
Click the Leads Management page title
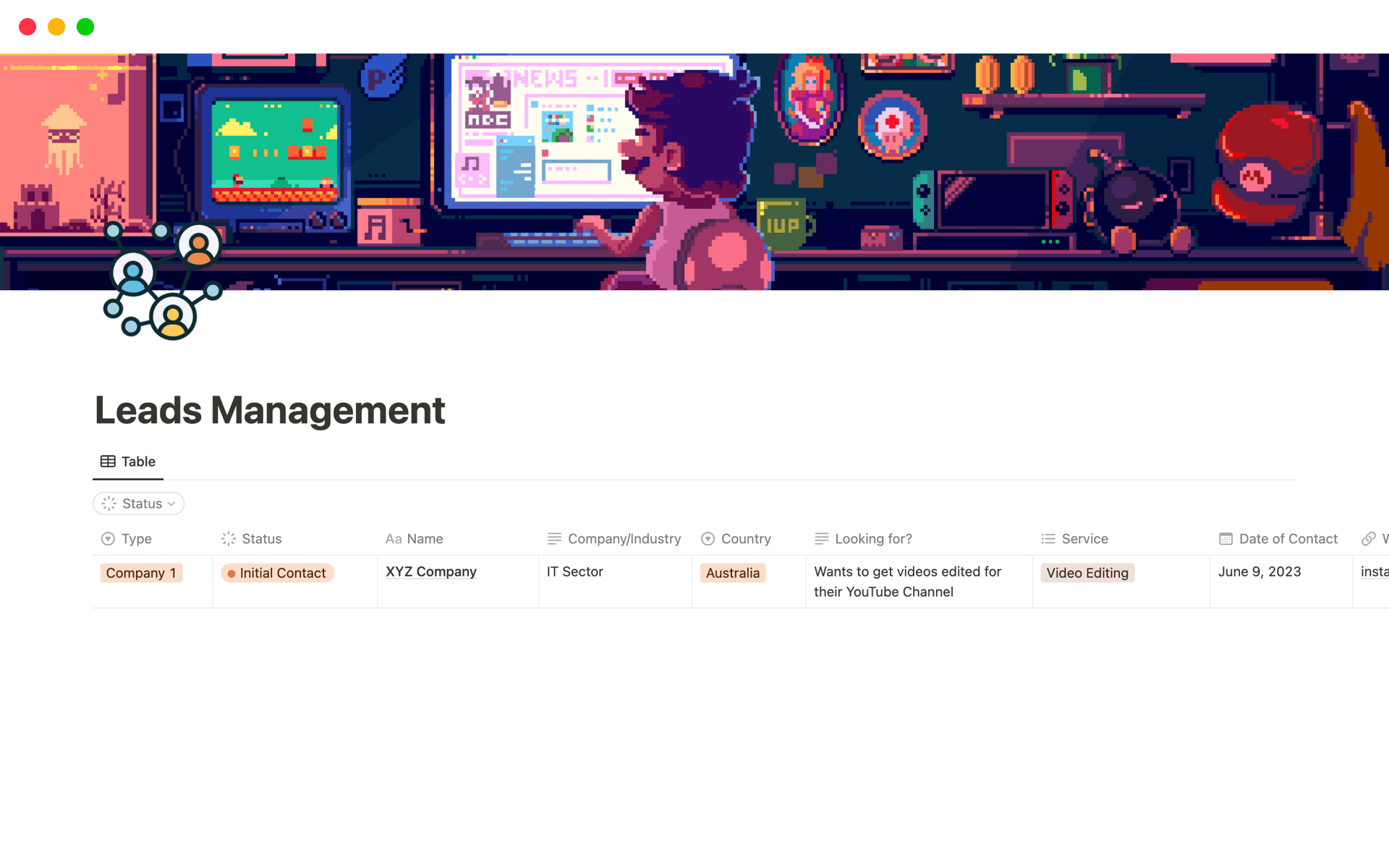270,410
